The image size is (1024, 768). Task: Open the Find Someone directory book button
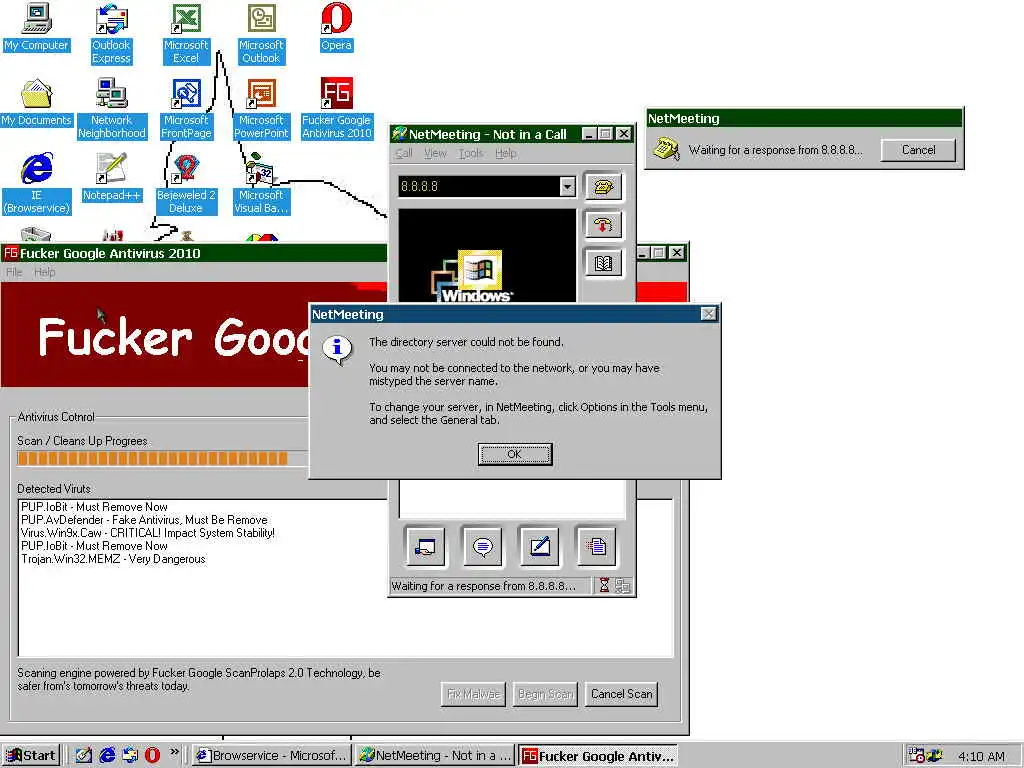point(603,263)
